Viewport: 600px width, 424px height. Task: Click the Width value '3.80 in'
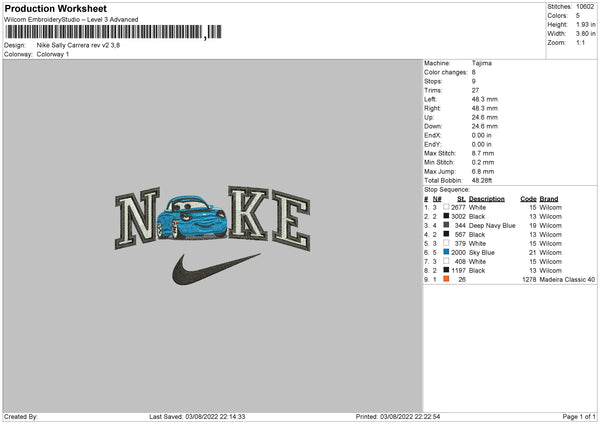tap(586, 34)
